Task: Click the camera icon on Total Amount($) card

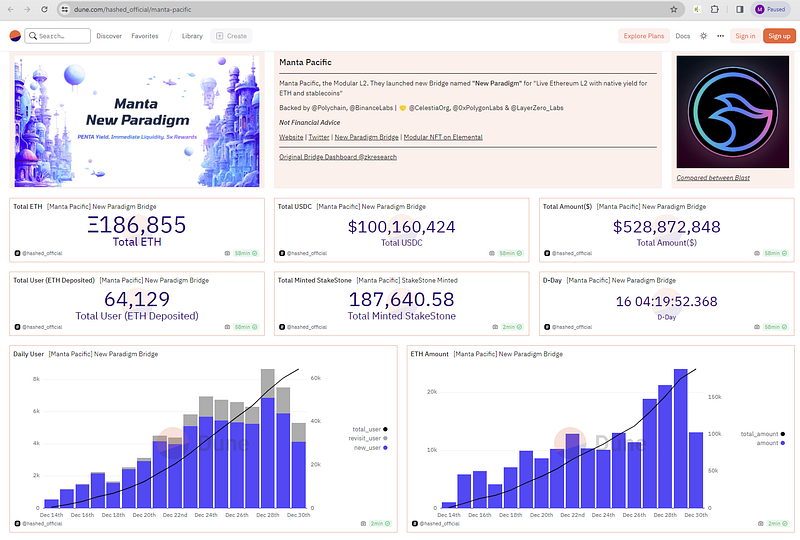Action: pyautogui.click(x=757, y=253)
